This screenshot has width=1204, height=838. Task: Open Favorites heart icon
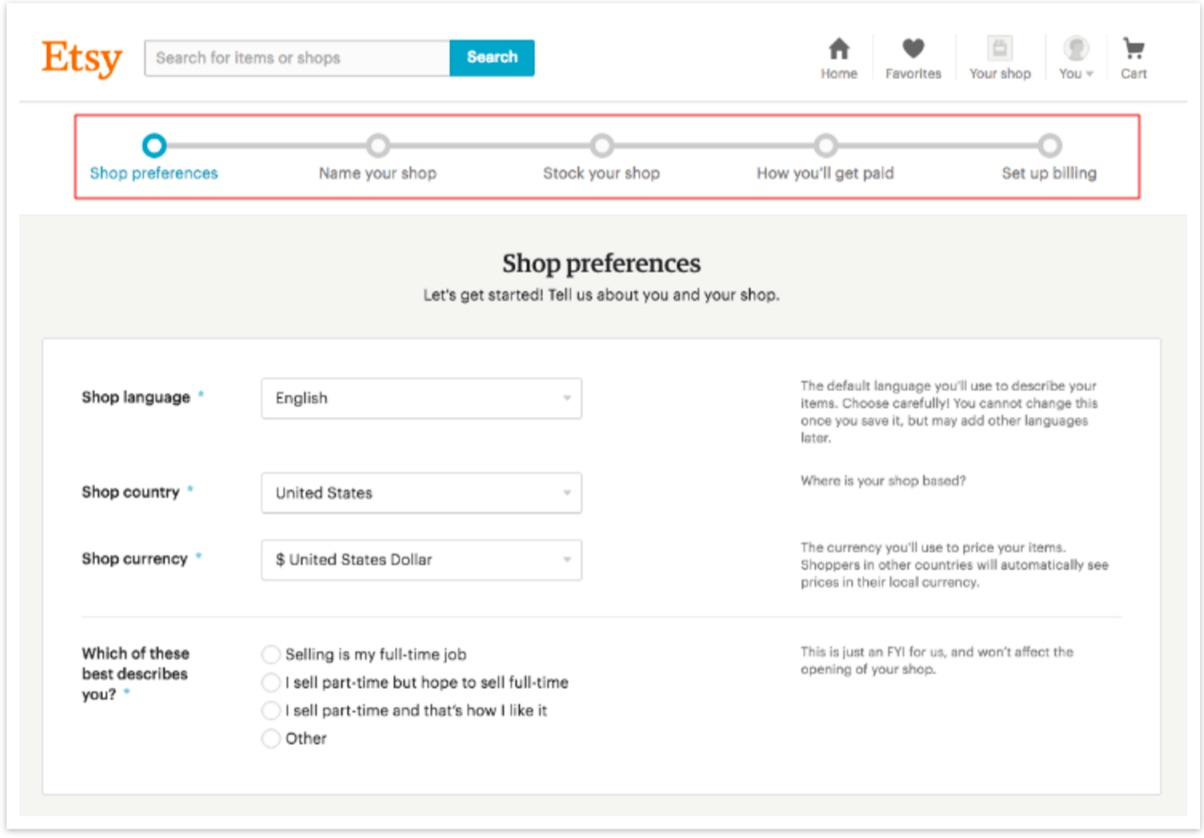tap(913, 48)
